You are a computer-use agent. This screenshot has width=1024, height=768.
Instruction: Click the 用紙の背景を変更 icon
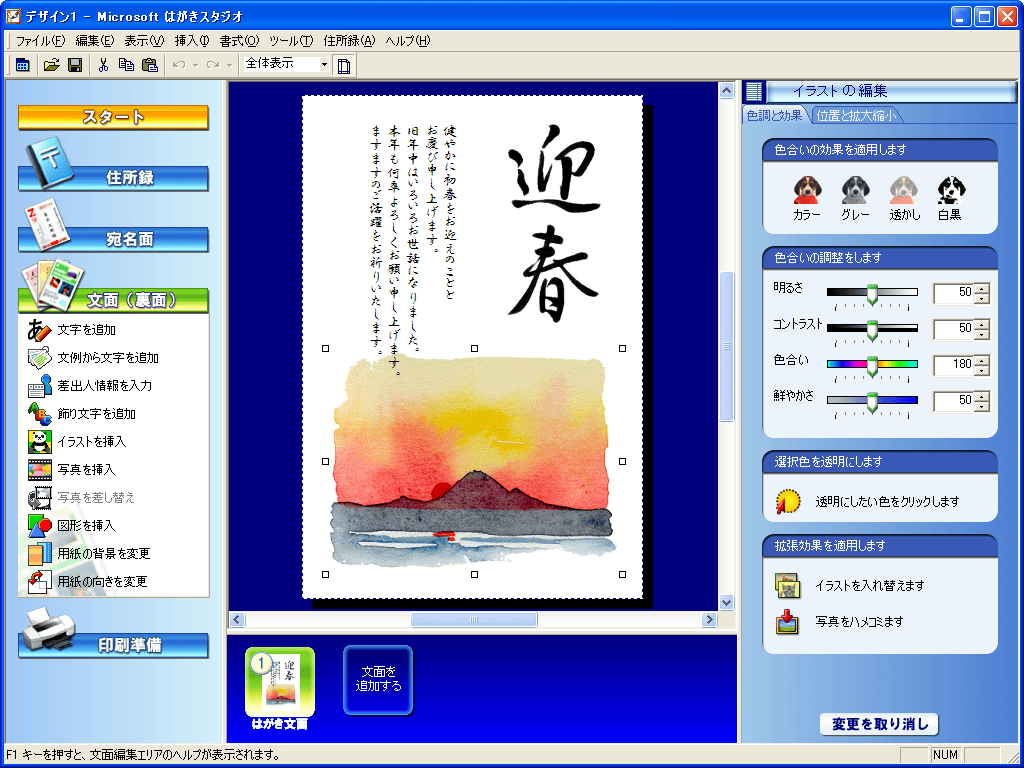[x=39, y=554]
